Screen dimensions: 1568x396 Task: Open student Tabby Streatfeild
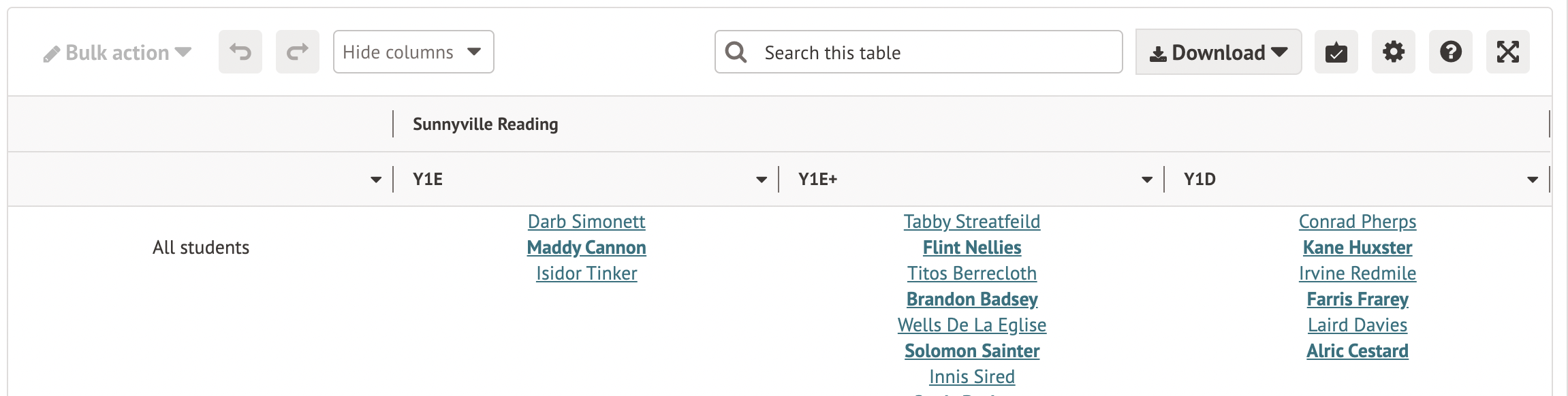[x=971, y=222]
